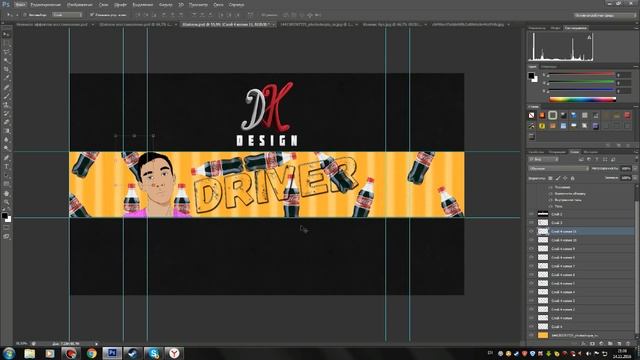Image resolution: width=640 pixels, height=360 pixels.
Task: Click the red R slider in Color panel
Action: pos(582,75)
